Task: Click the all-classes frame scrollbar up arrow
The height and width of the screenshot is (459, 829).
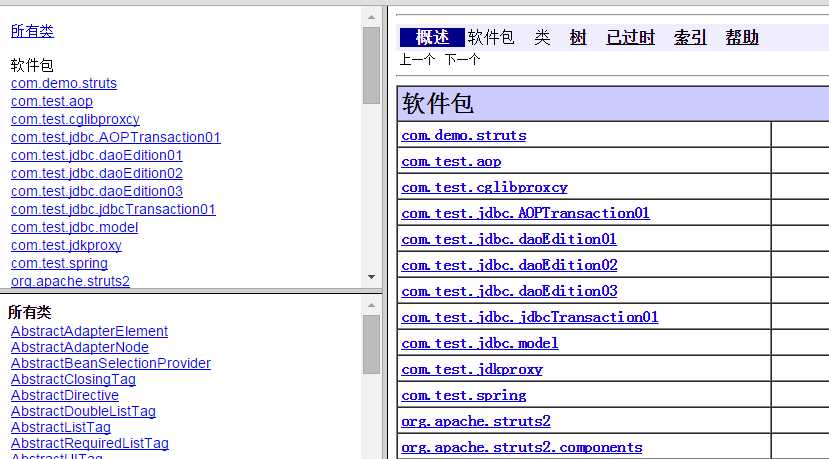Action: click(x=372, y=306)
